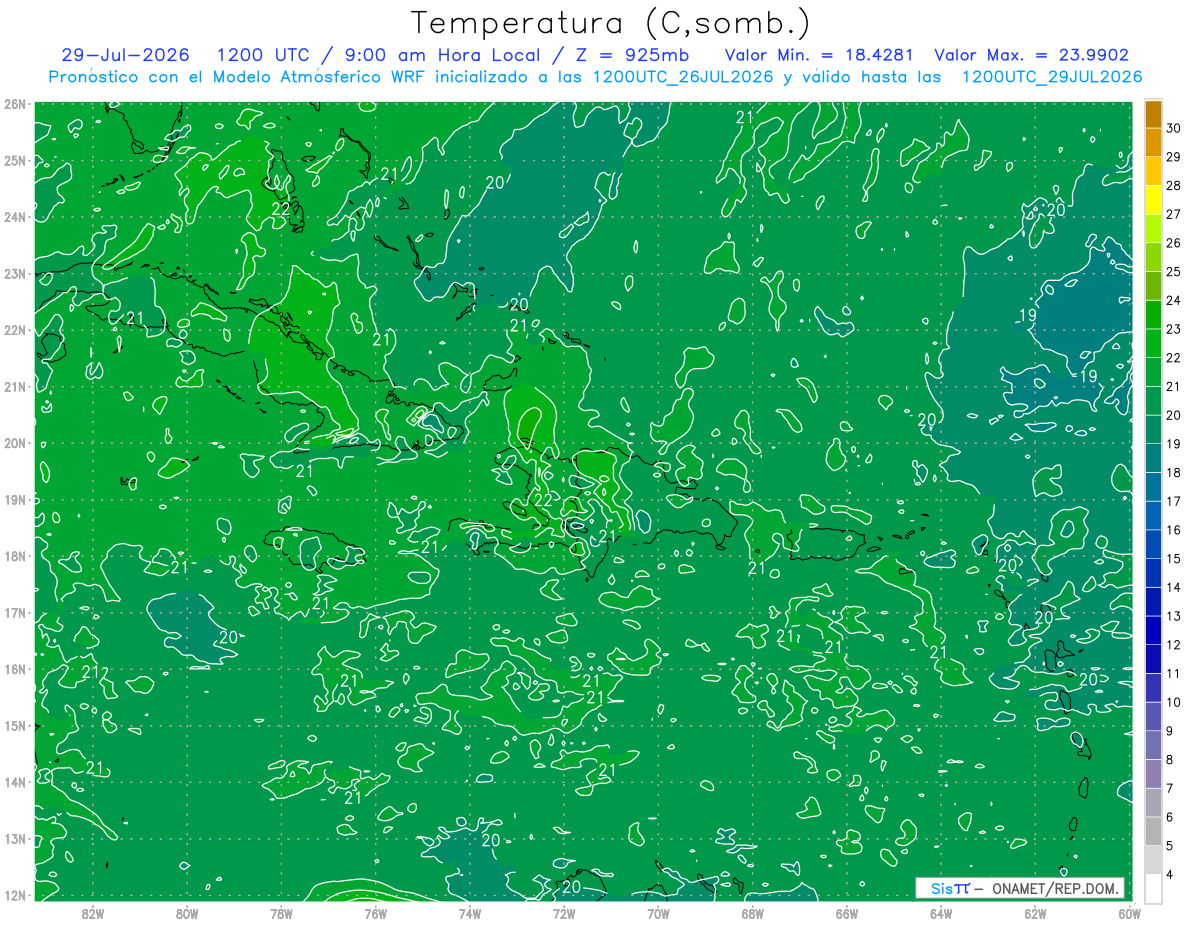Viewport: 1200px width, 927px height.
Task: Click the "70W" longitude axis label
Action: [x=658, y=913]
